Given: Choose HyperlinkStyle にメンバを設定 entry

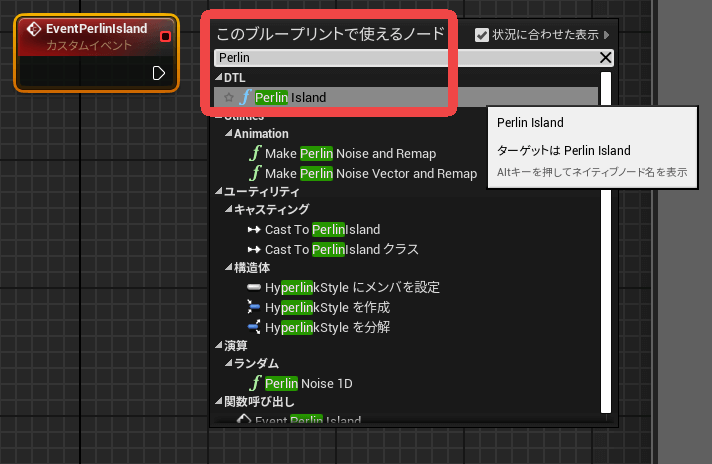Looking at the screenshot, I should click(x=352, y=288).
